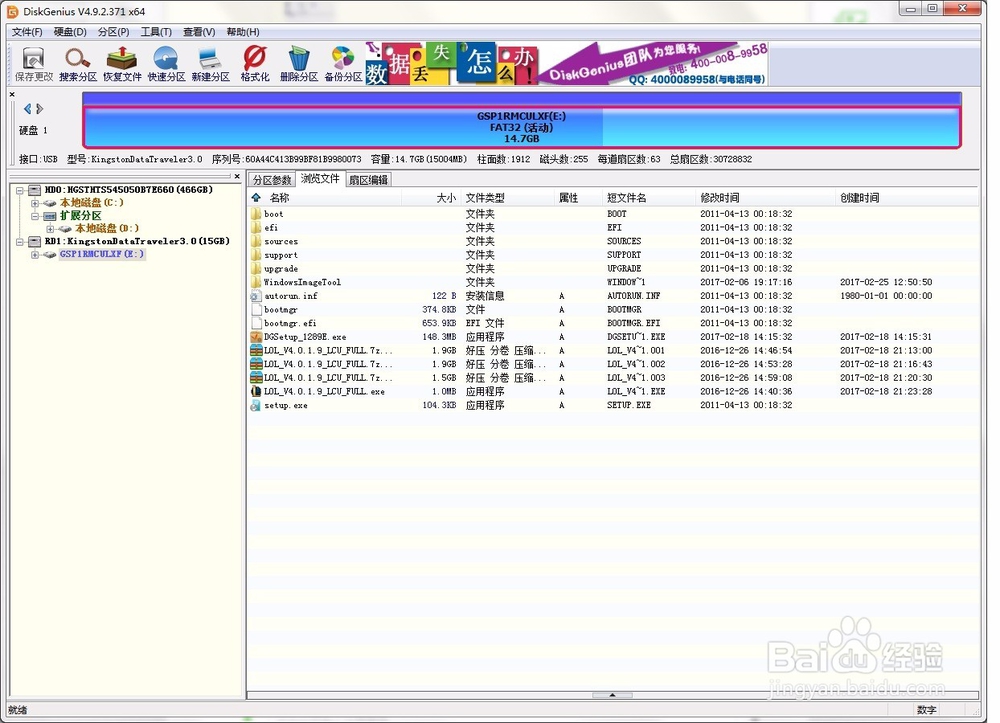
Task: Select file with short name LOL_V4~1.002
Action: 612,364
